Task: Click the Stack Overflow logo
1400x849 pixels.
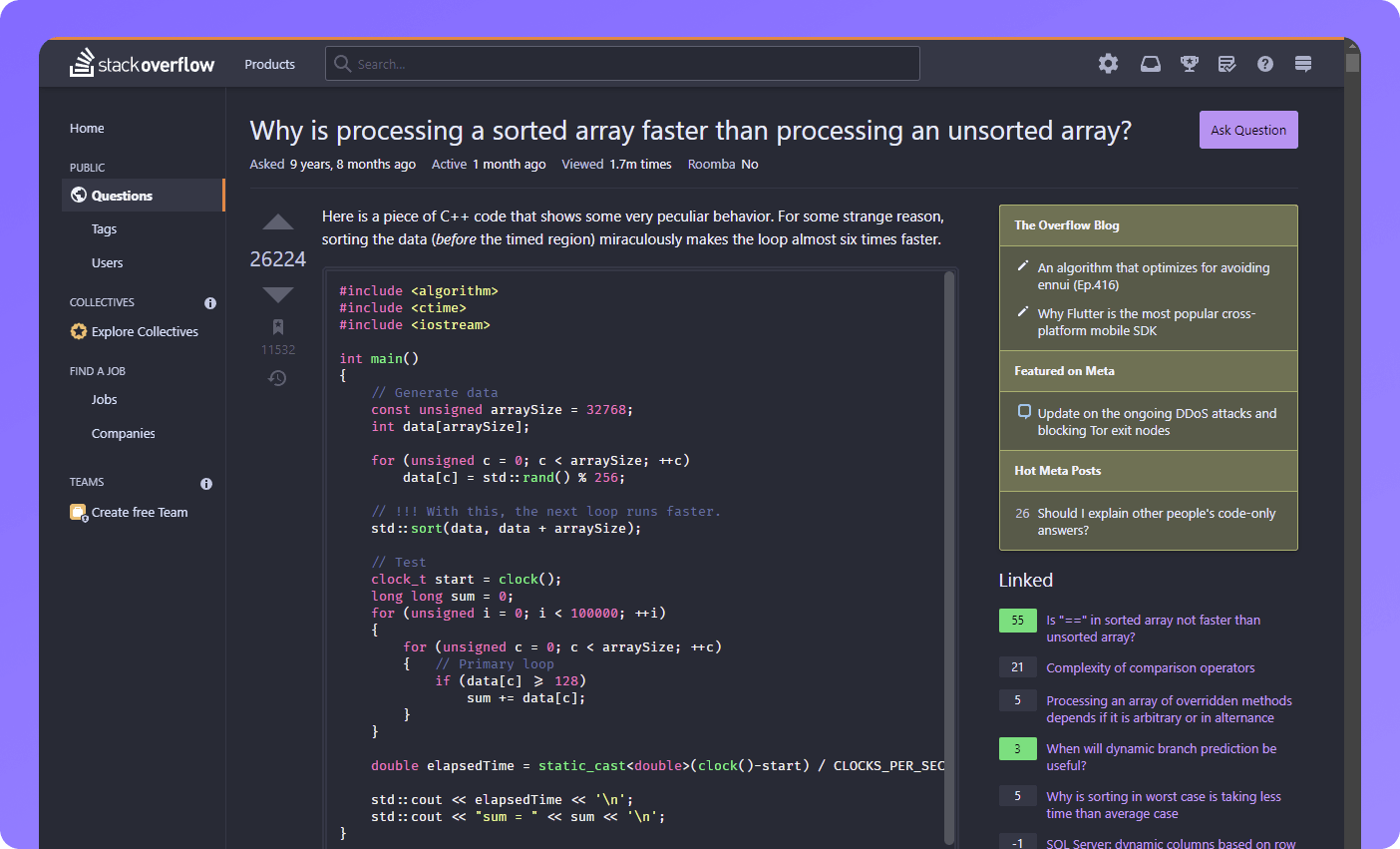Action: (x=142, y=63)
